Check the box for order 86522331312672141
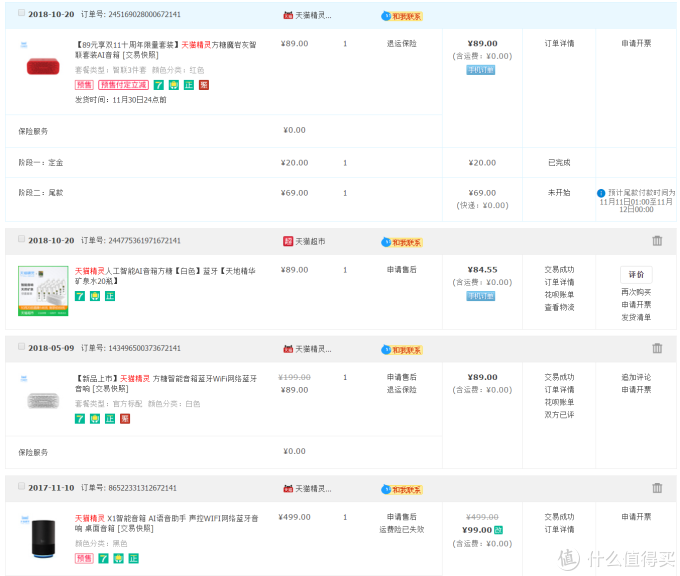The width and height of the screenshot is (680, 576). [x=21, y=486]
